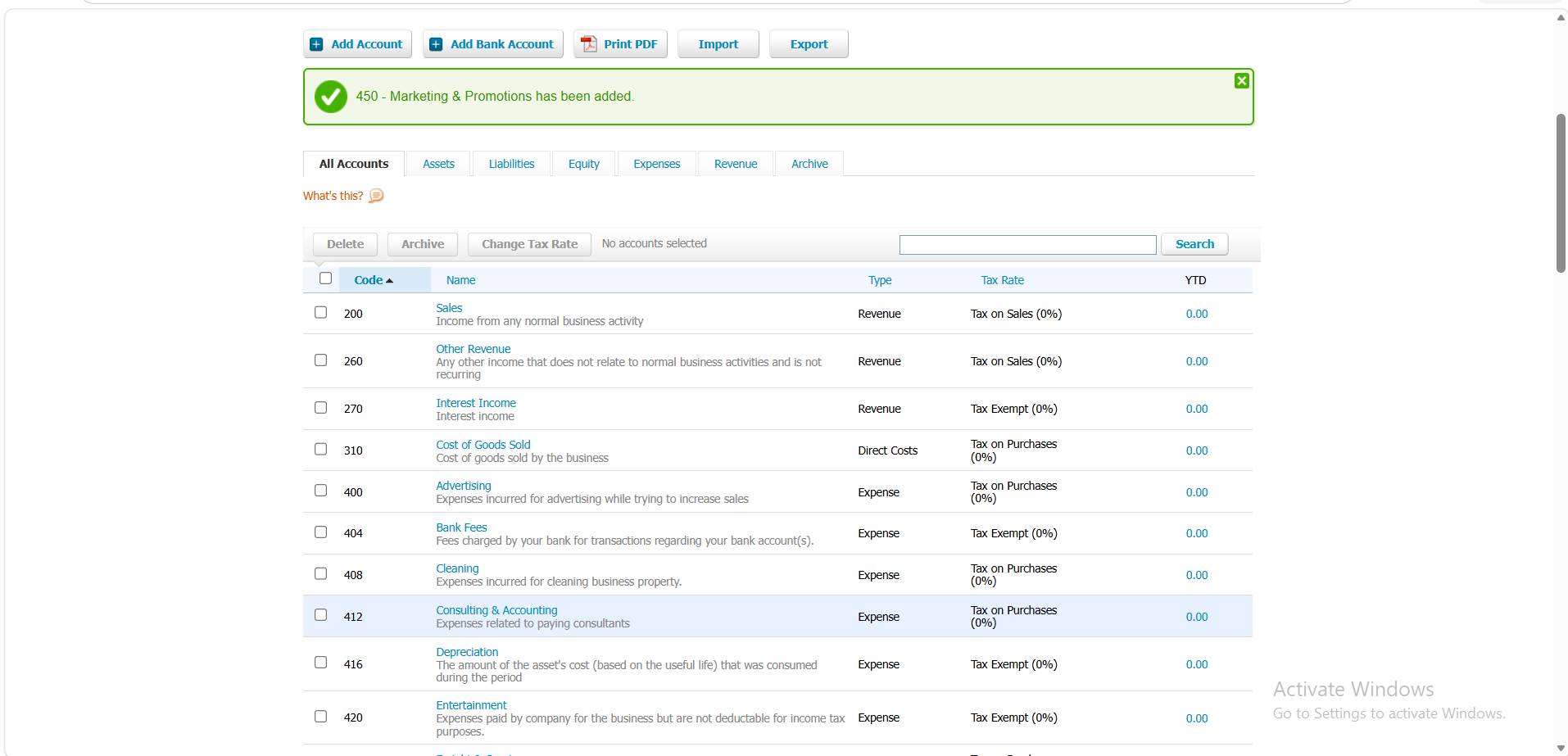
Task: Tick the select-all accounts checkbox
Action: tap(325, 278)
